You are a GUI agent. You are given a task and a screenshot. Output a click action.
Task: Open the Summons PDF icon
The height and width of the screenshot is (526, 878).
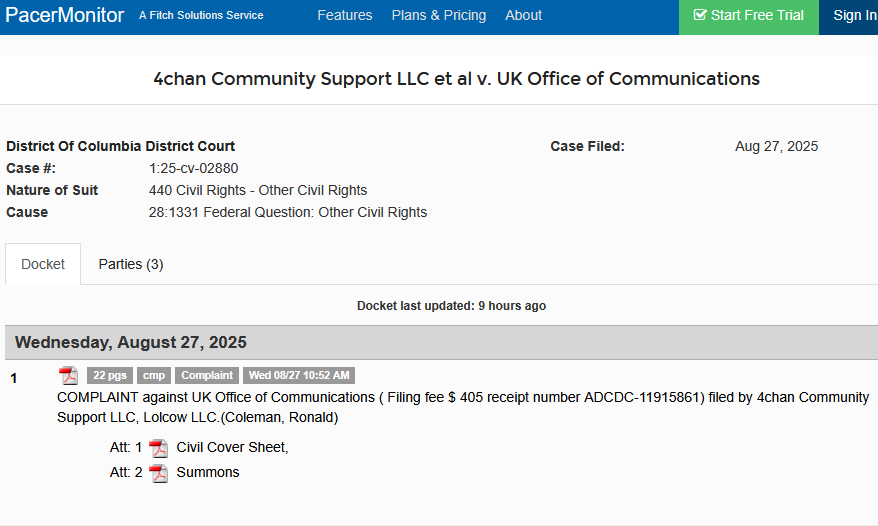[158, 473]
